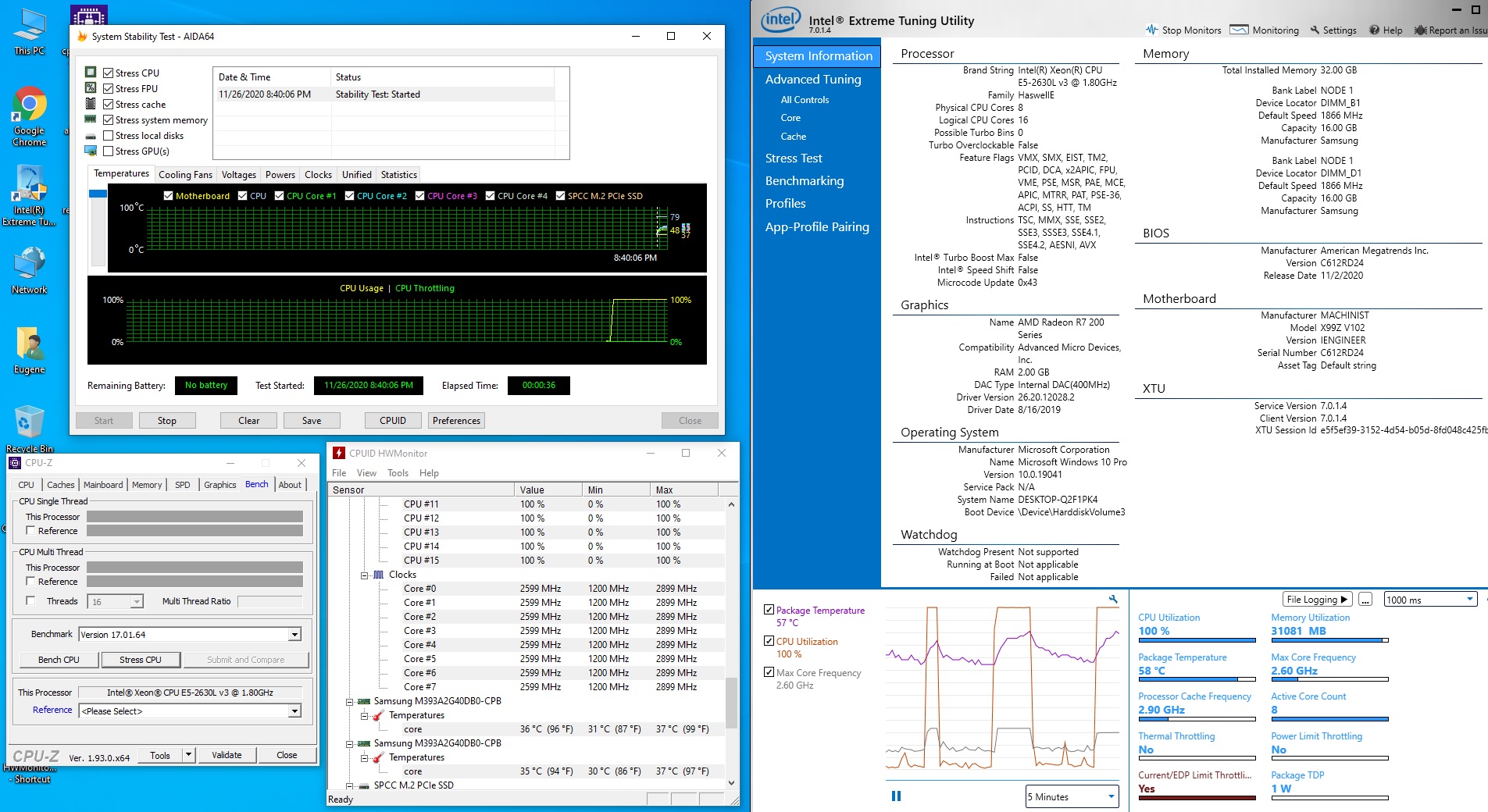Open Advanced Tuning in XTU sidebar
The image size is (1488, 812).
[x=813, y=80]
